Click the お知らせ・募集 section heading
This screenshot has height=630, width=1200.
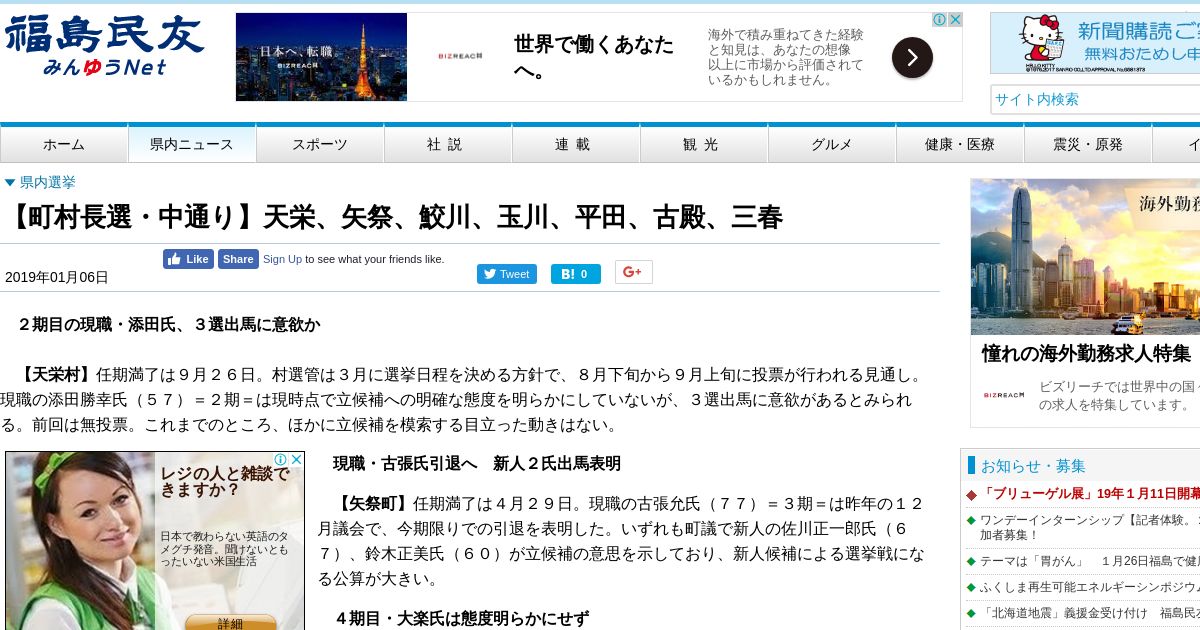[1033, 465]
